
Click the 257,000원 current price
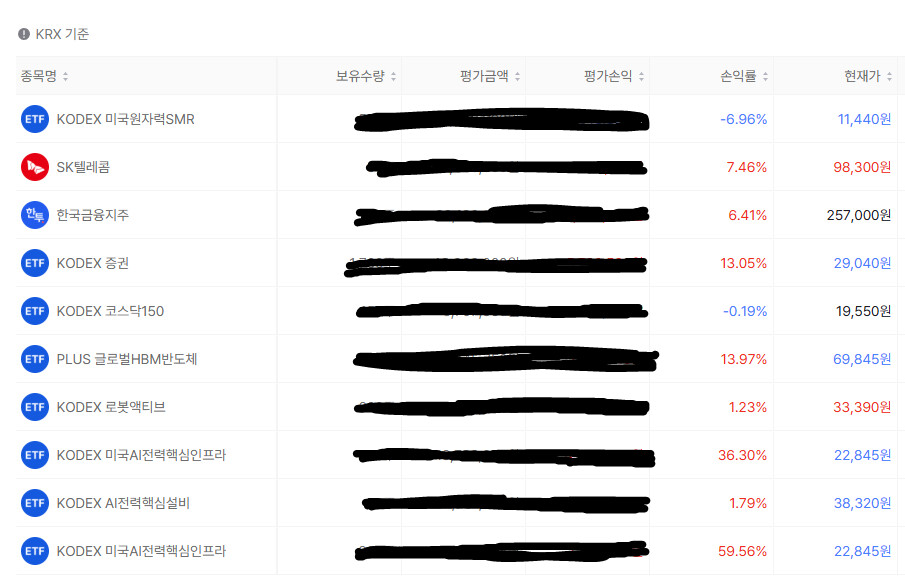859,215
